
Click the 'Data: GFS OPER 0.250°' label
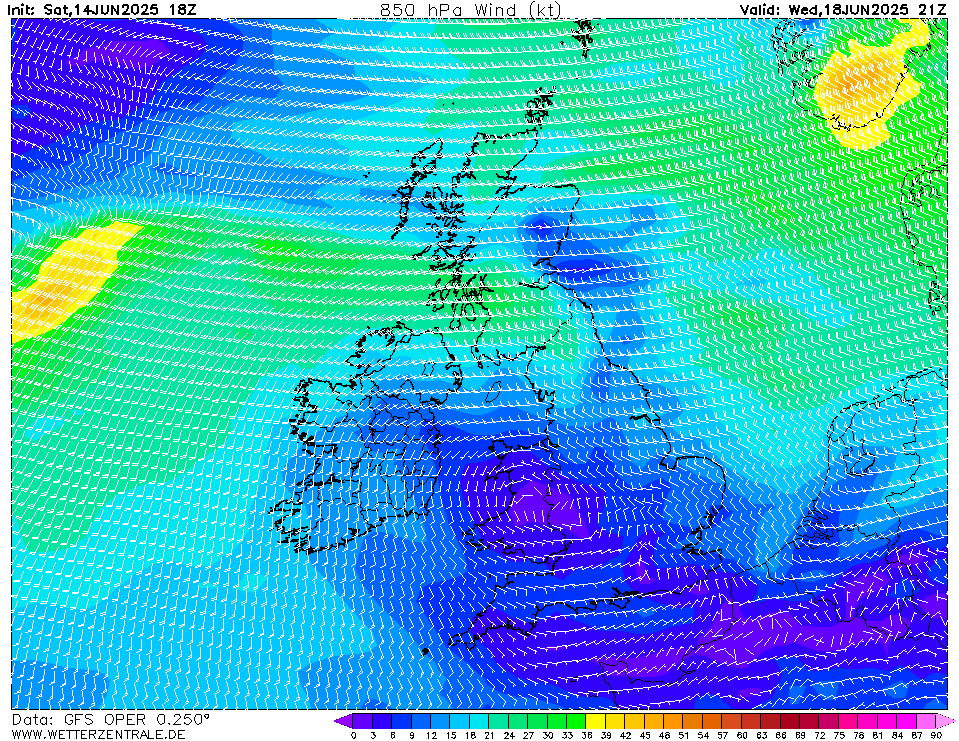click(x=111, y=720)
